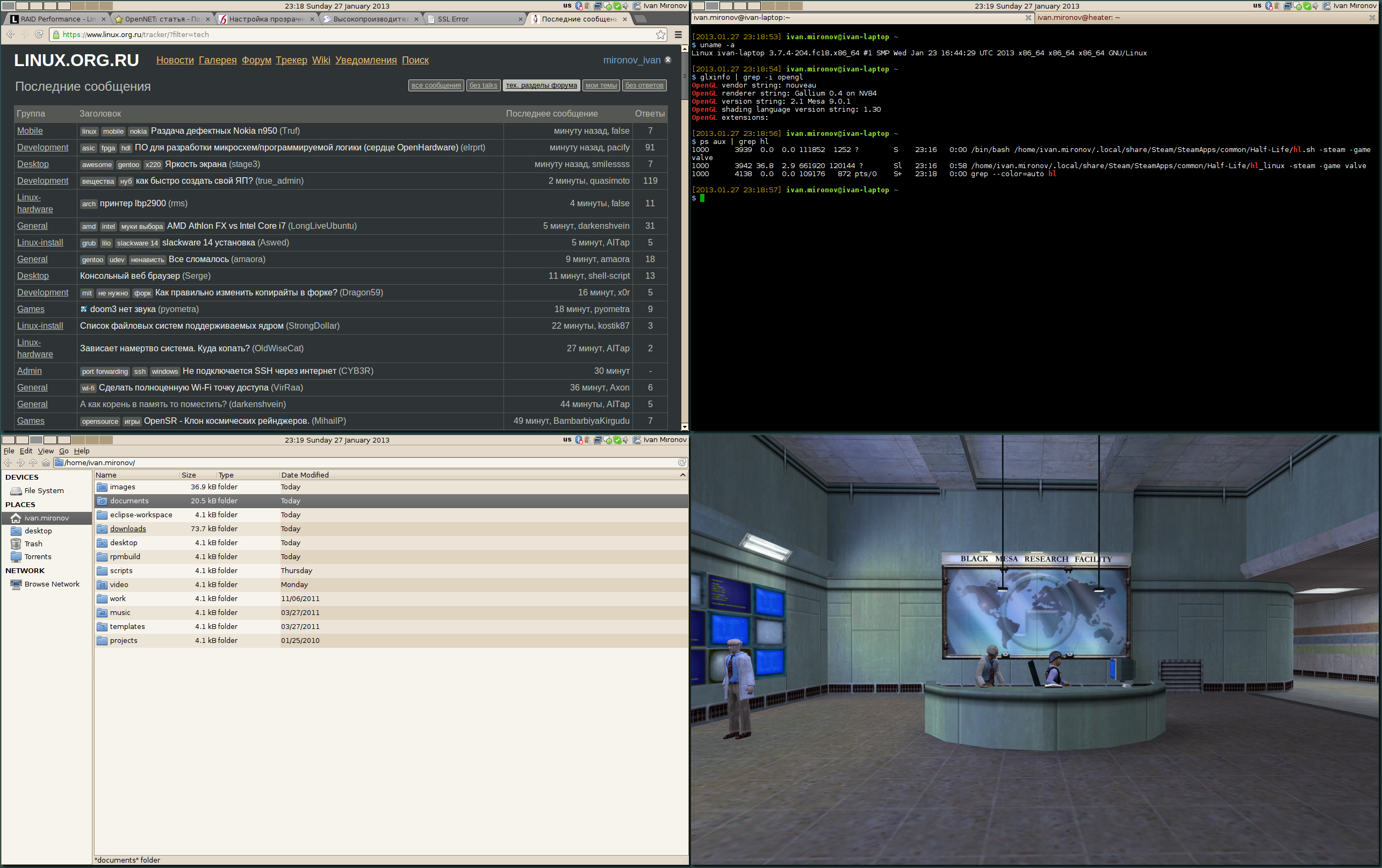Select Torrents in the Places sidebar
1382x868 pixels.
tap(31, 556)
